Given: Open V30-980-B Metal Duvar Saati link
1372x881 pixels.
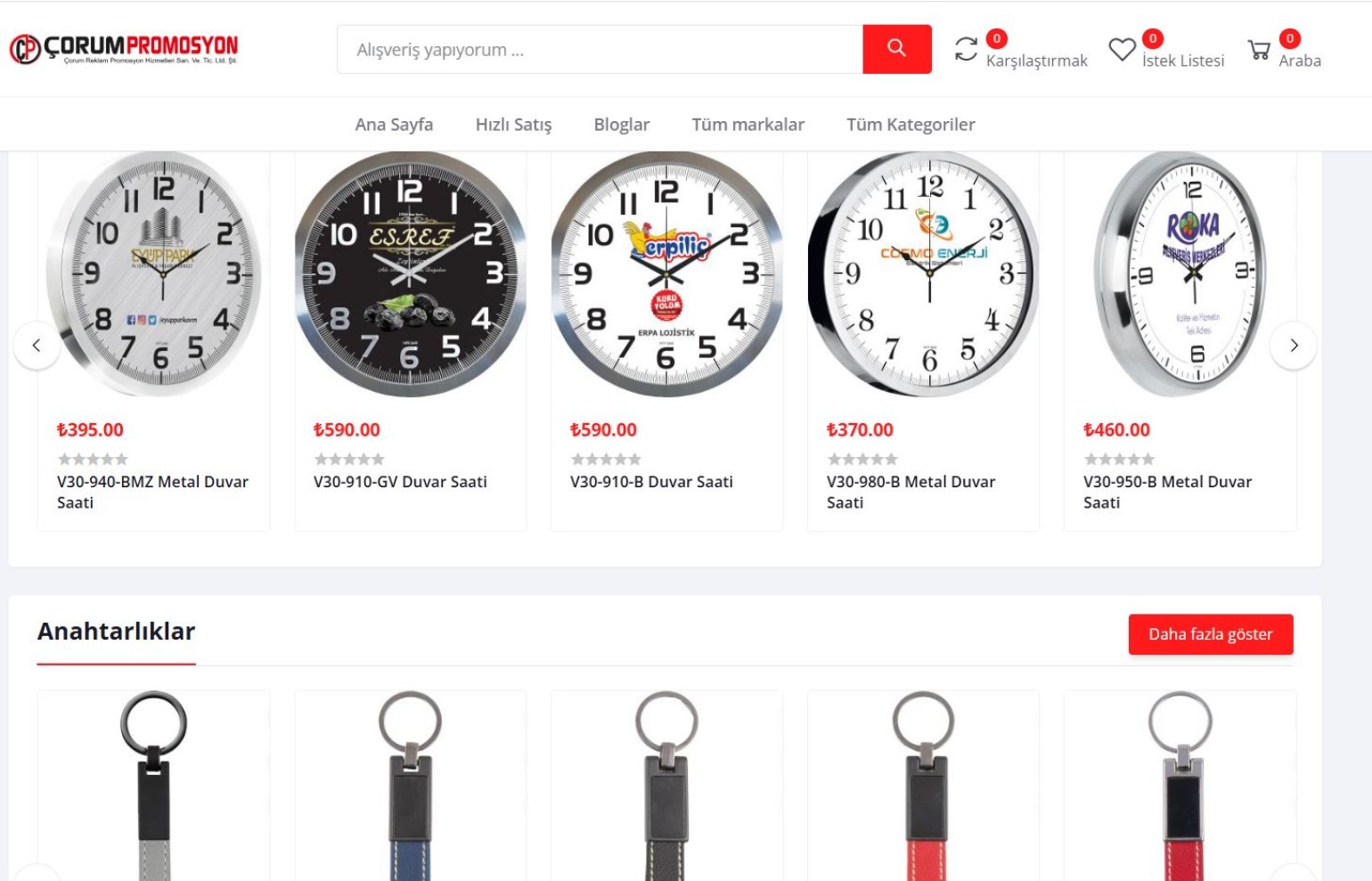Looking at the screenshot, I should (911, 492).
